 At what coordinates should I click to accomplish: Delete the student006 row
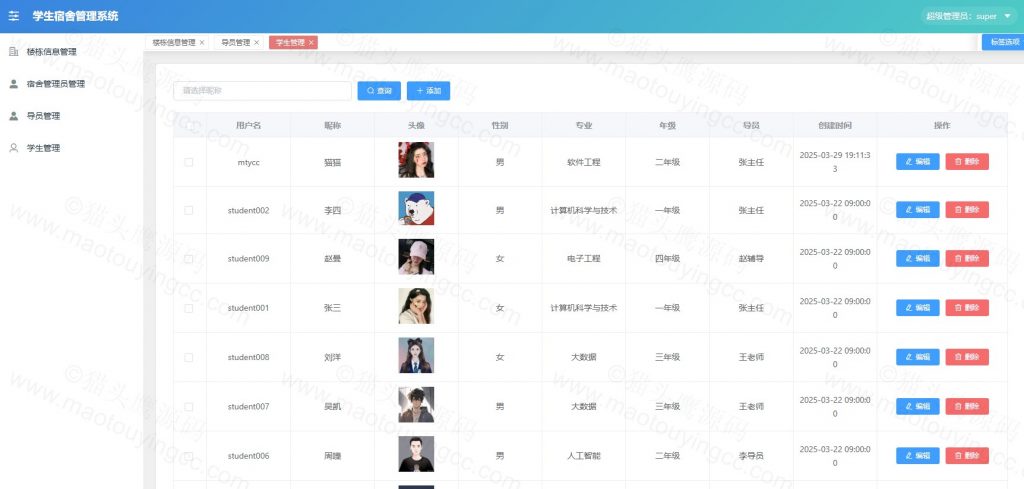(967, 456)
